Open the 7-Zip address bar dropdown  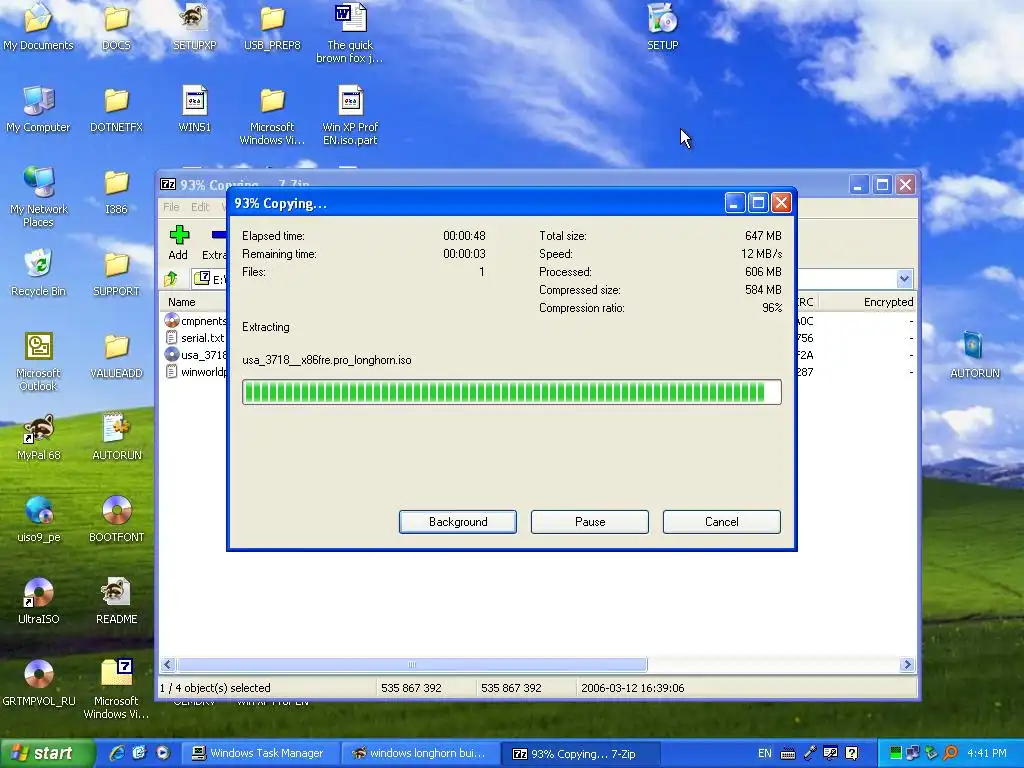[904, 279]
